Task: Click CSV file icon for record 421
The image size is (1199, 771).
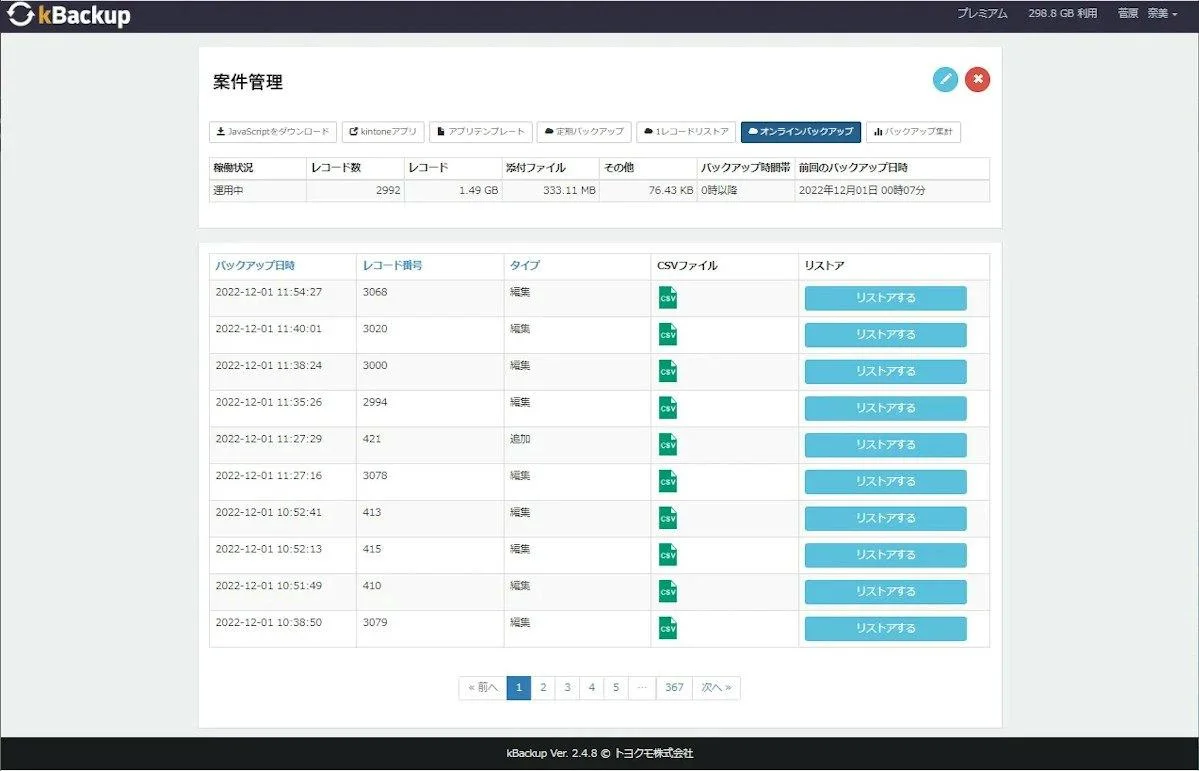Action: pyautogui.click(x=668, y=445)
